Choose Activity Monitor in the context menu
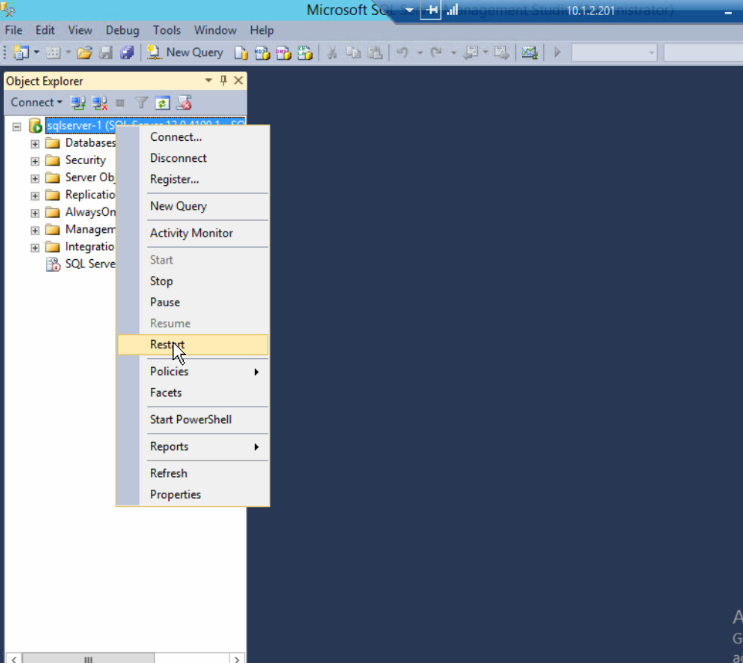The image size is (743, 663). (193, 233)
